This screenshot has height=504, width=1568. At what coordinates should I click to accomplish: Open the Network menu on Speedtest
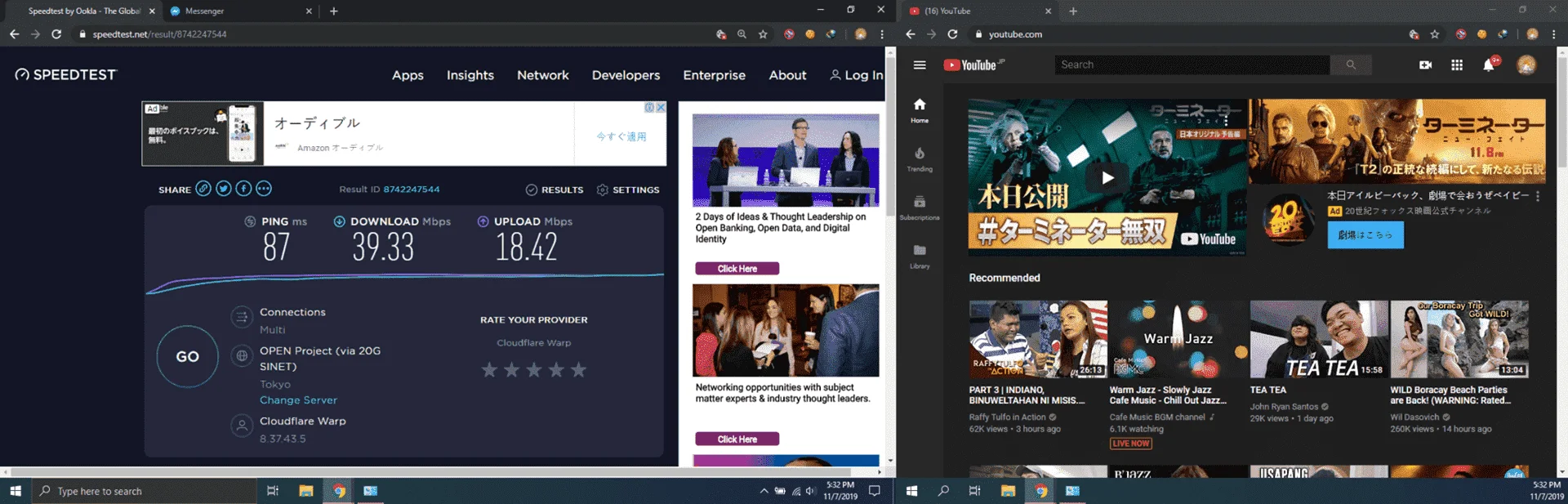click(x=543, y=75)
